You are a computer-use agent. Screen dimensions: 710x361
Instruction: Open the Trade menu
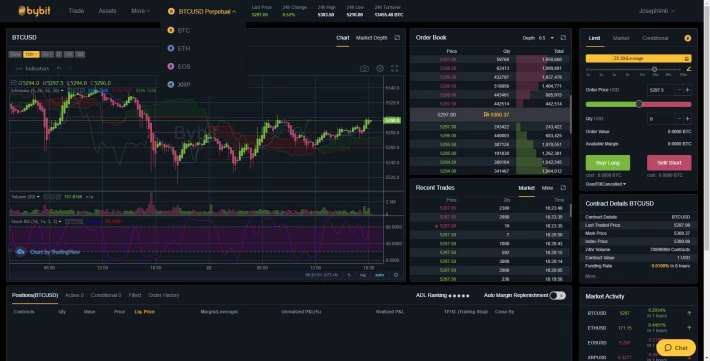(x=77, y=11)
